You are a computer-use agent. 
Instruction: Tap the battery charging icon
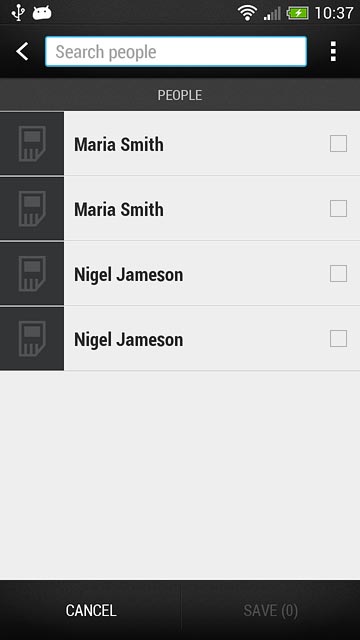298,13
